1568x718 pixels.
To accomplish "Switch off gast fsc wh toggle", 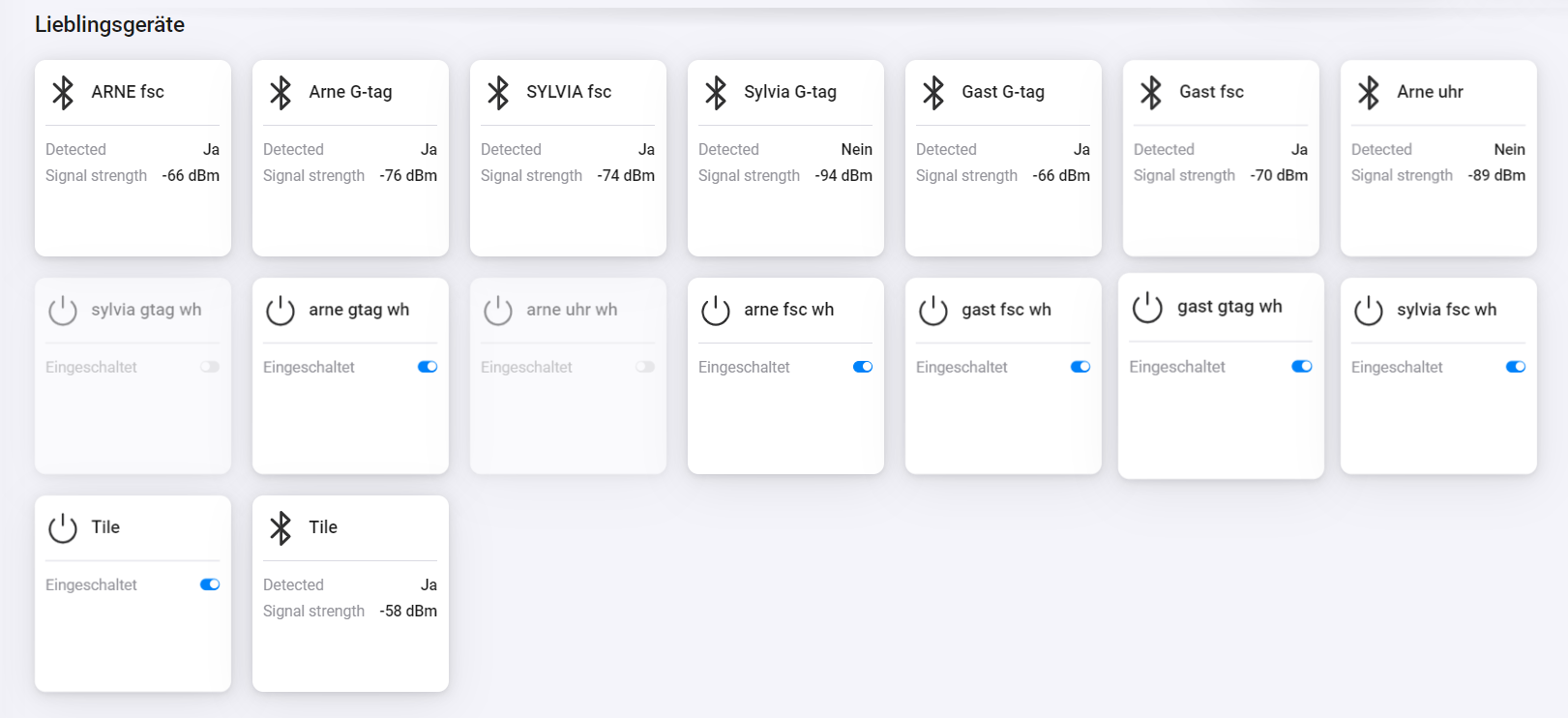I will pos(1080,367).
